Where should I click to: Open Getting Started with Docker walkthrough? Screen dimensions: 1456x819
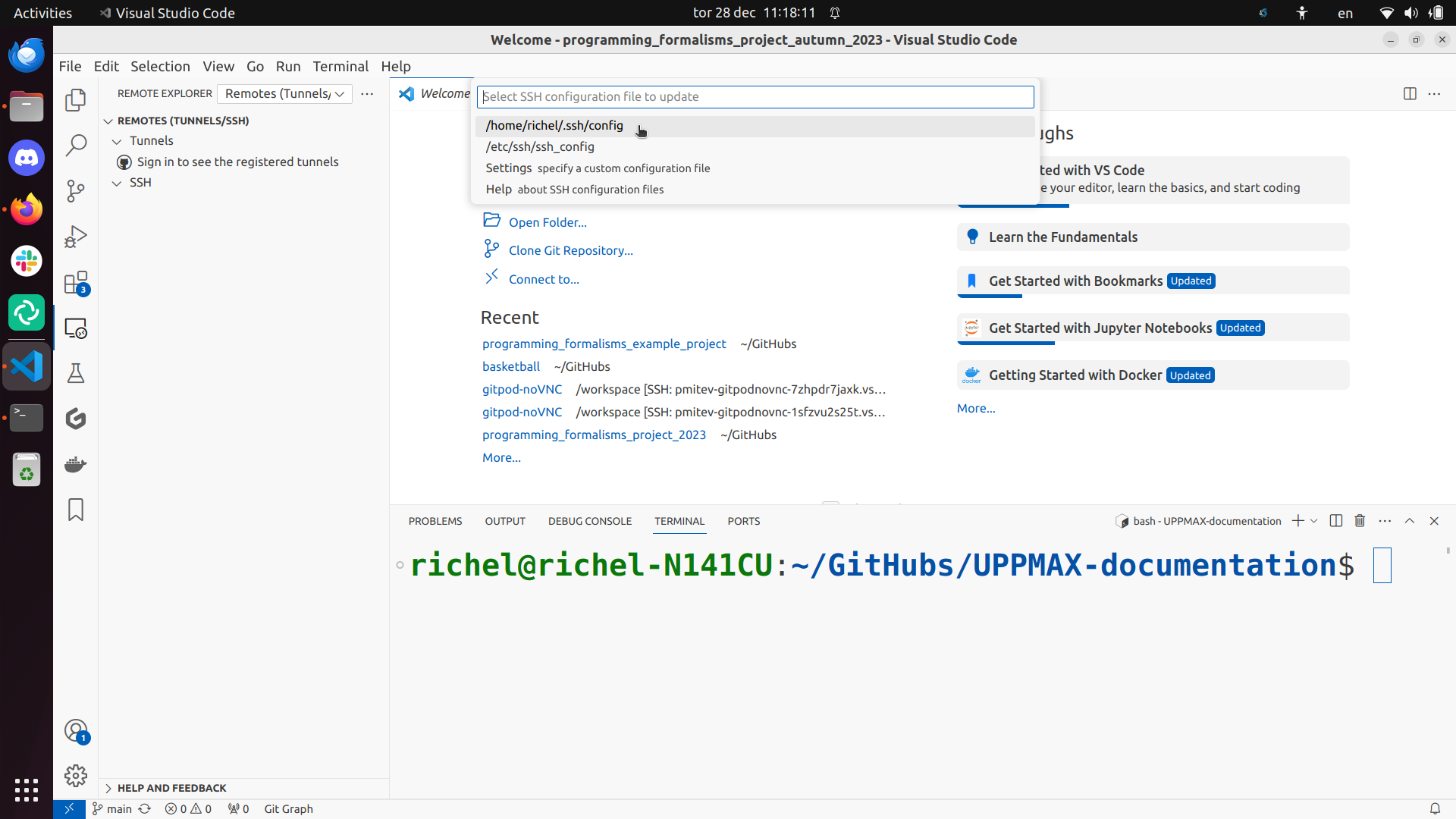click(1153, 375)
